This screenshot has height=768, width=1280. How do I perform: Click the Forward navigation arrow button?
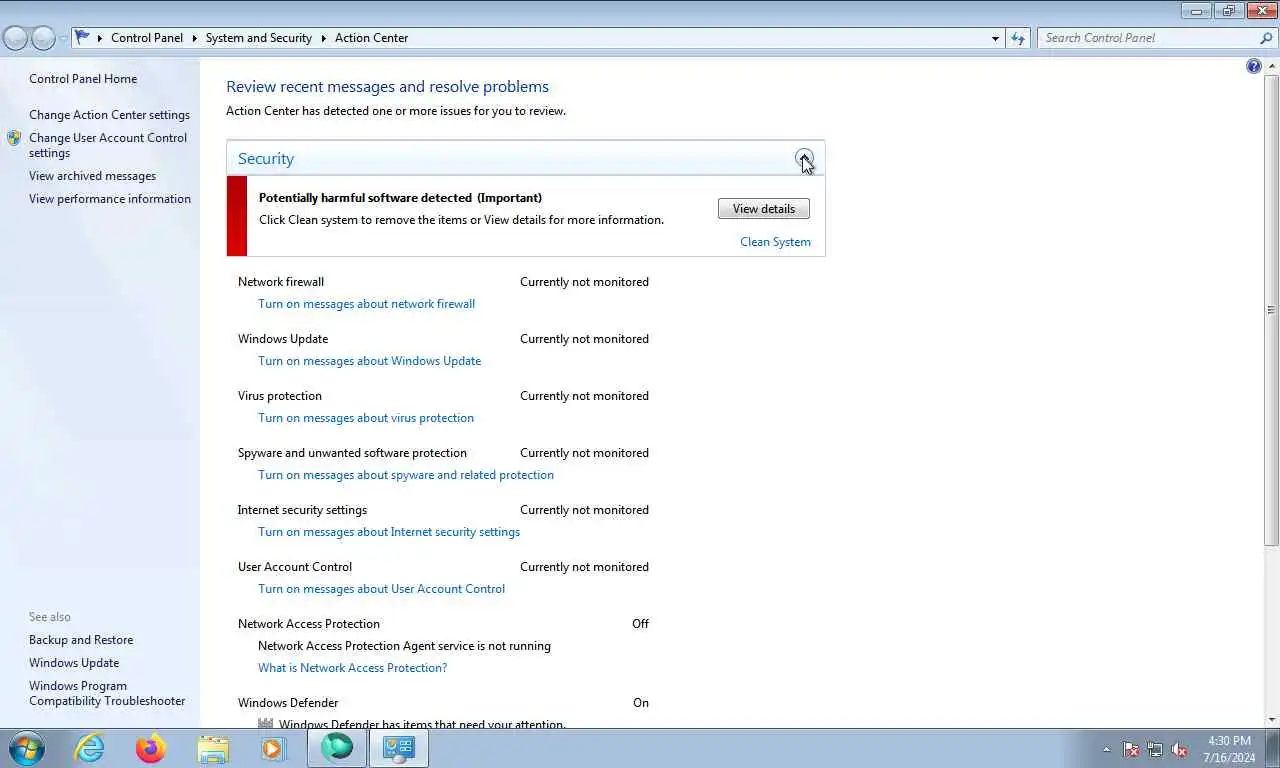[43, 38]
